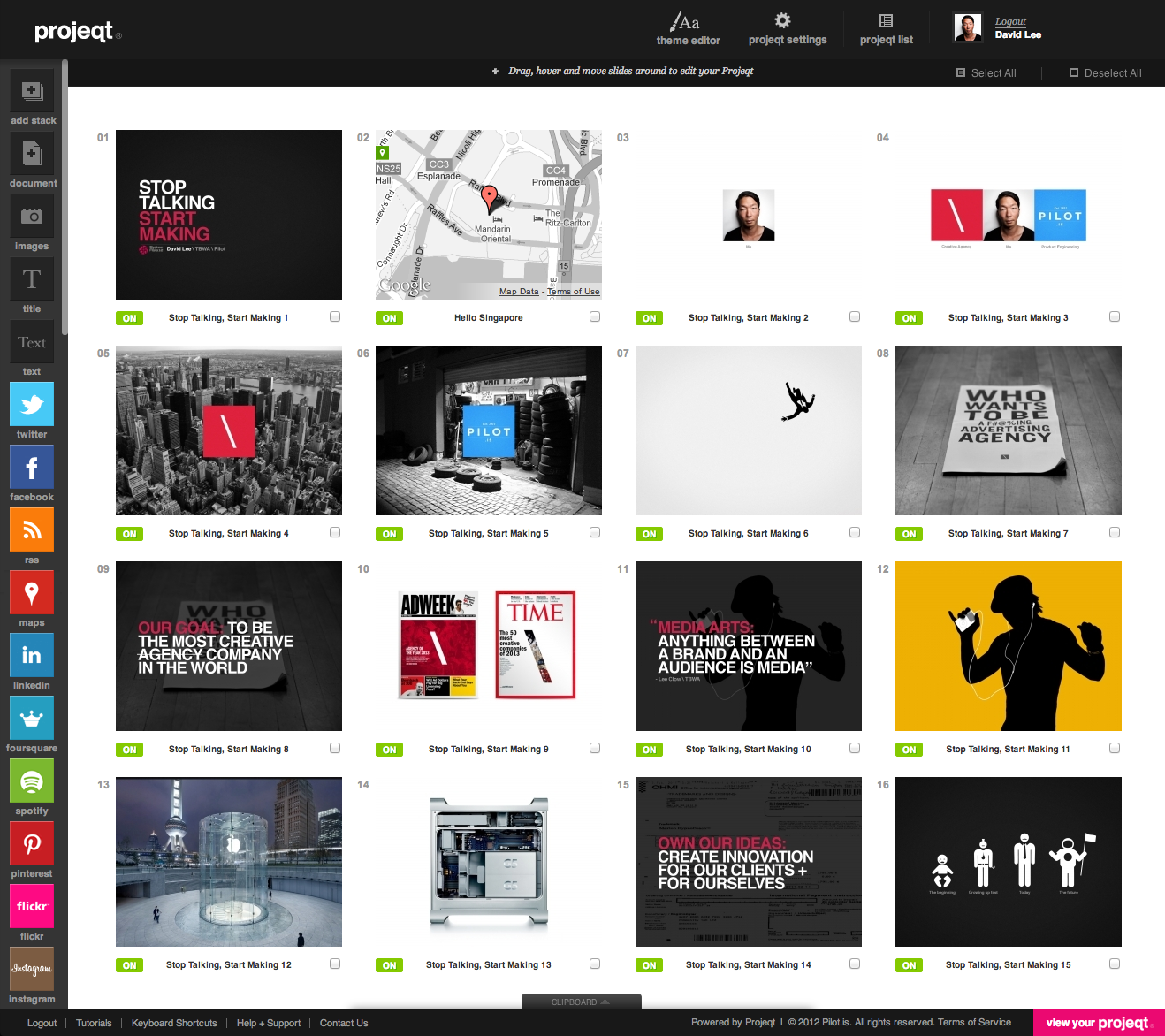1165x1036 pixels.
Task: Check the box for Start Making 8
Action: point(335,748)
